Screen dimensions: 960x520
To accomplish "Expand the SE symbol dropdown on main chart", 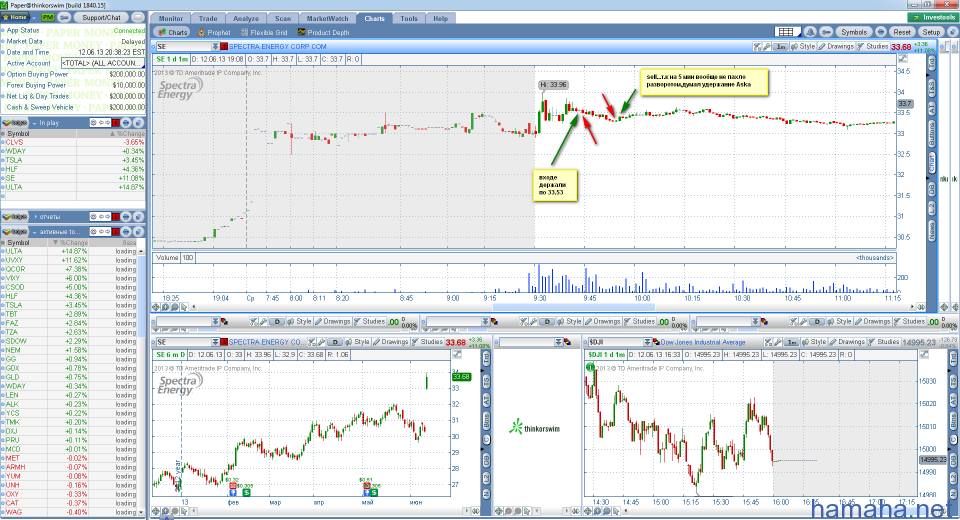I will [x=216, y=47].
